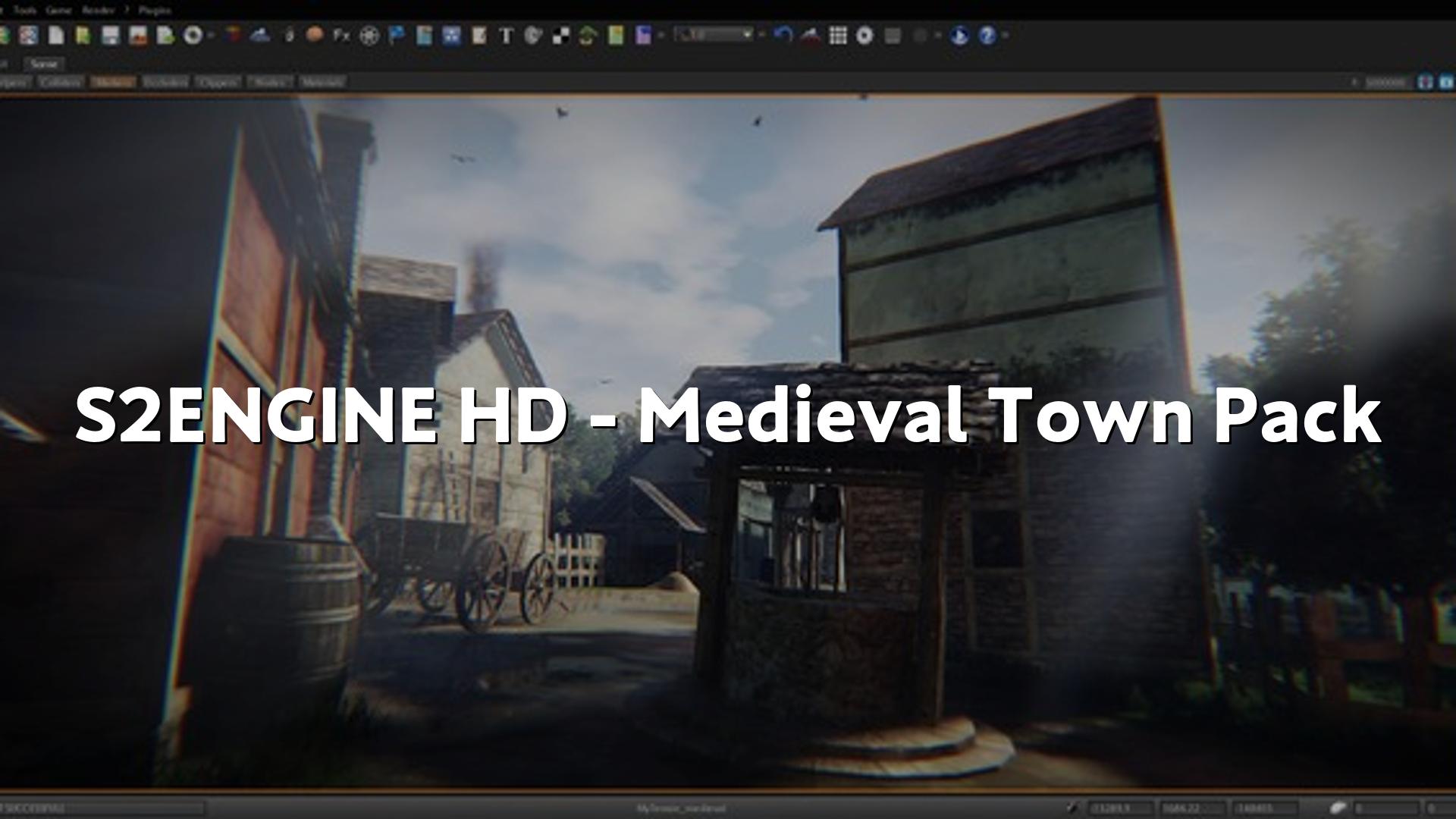This screenshot has height=819, width=1456.
Task: Click the white grid icon
Action: coord(838,35)
